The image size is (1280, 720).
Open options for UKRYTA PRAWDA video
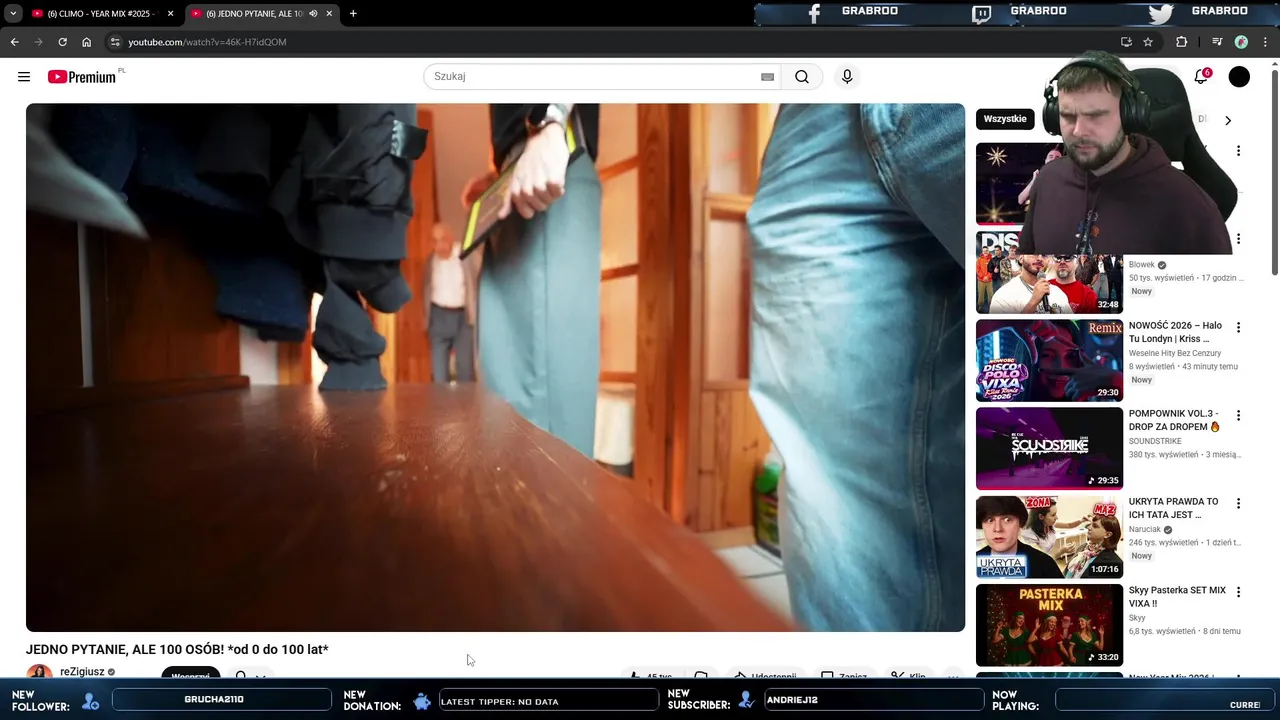[x=1238, y=503]
